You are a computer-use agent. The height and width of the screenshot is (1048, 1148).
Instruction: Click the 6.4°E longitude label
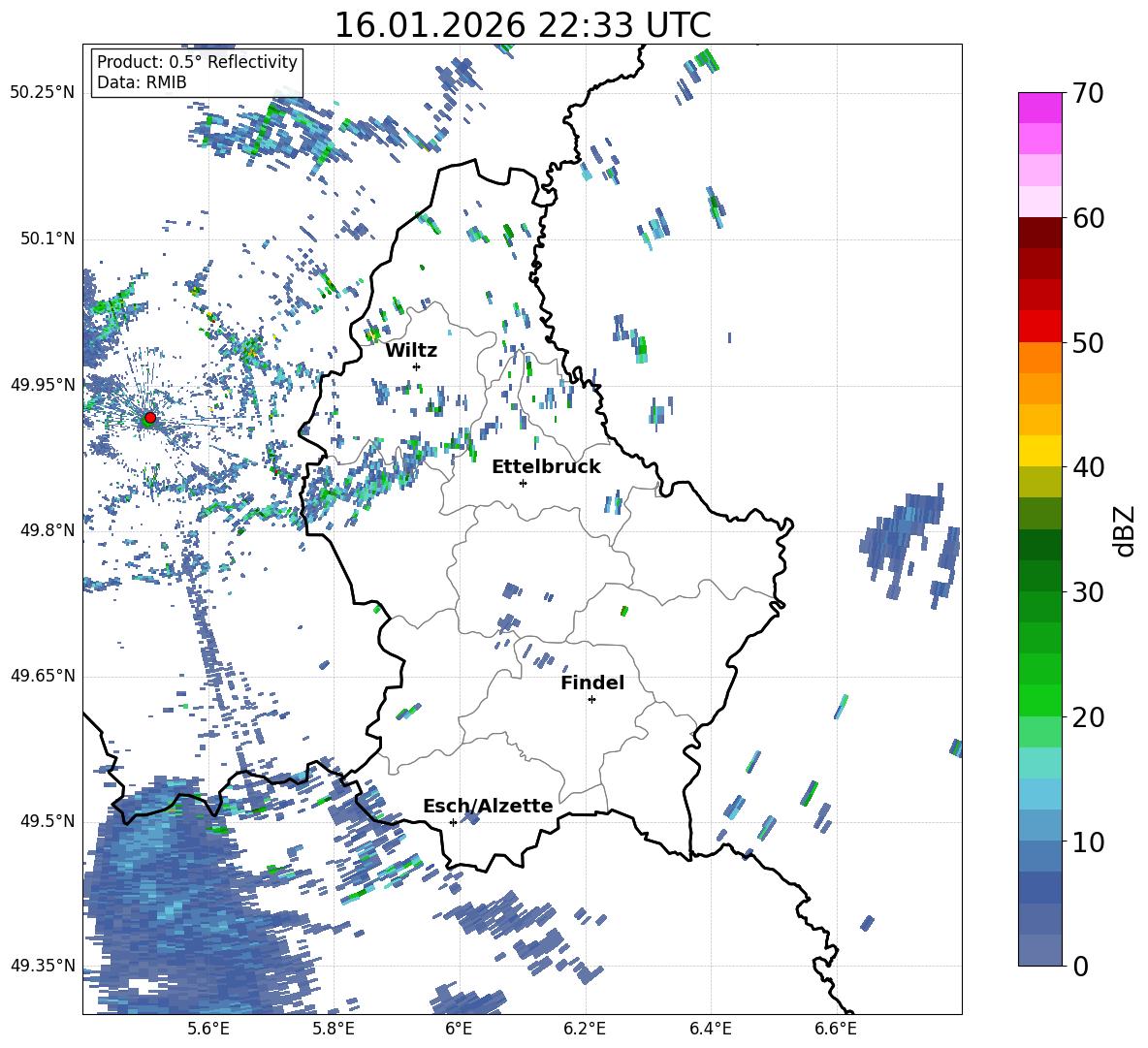710,1030
